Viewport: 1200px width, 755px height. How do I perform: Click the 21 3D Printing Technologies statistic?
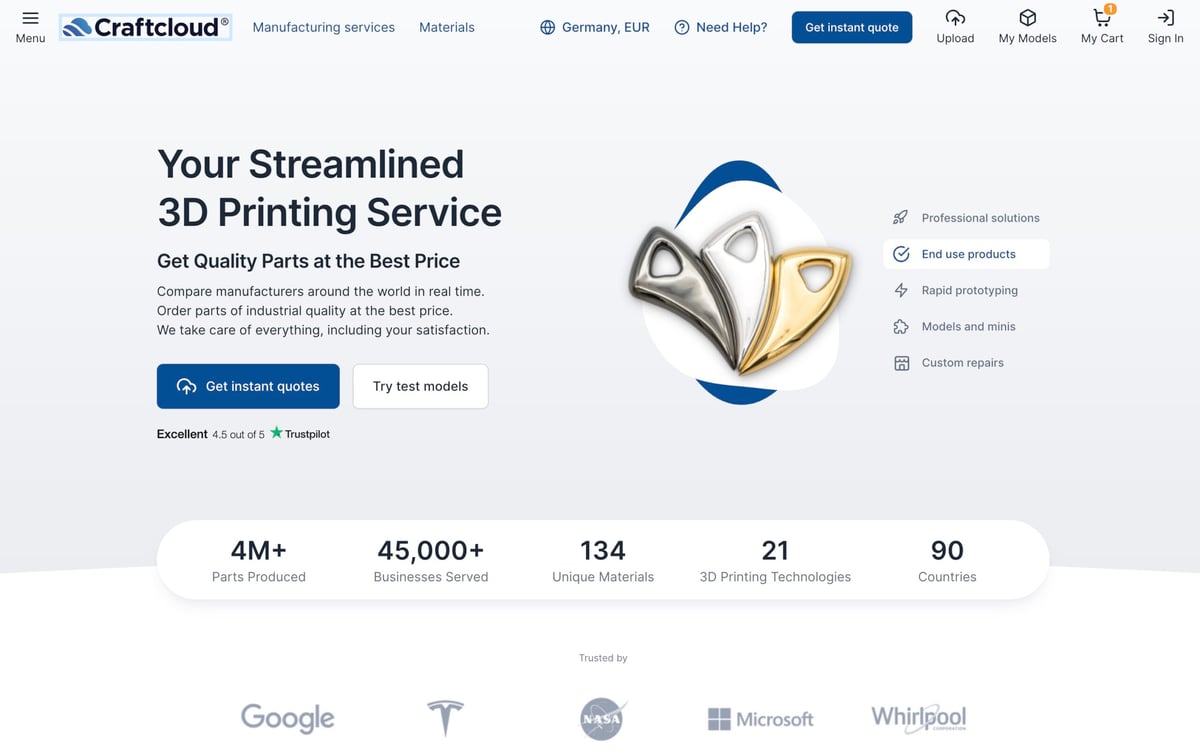pyautogui.click(x=775, y=561)
